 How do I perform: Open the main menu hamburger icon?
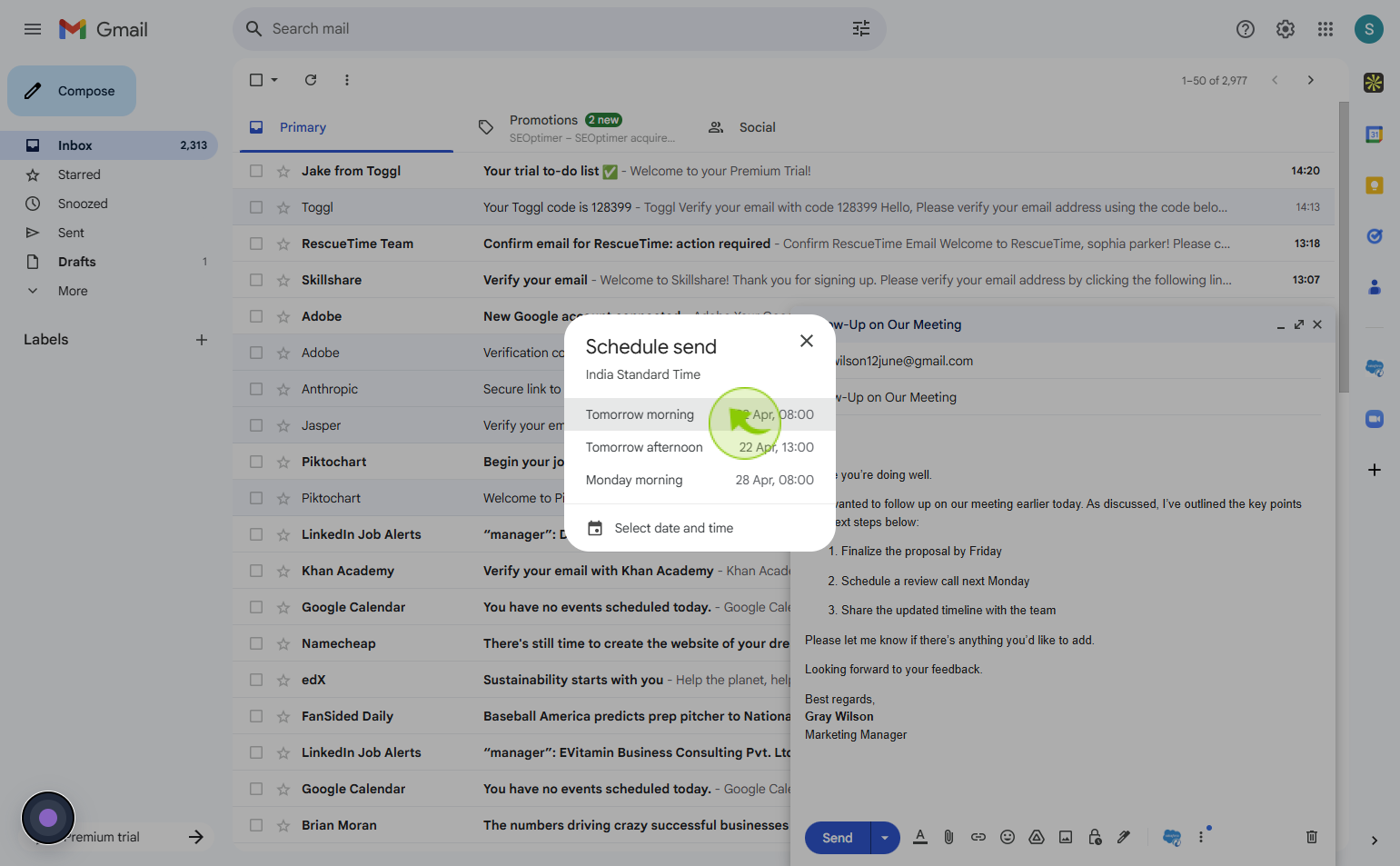point(33,29)
